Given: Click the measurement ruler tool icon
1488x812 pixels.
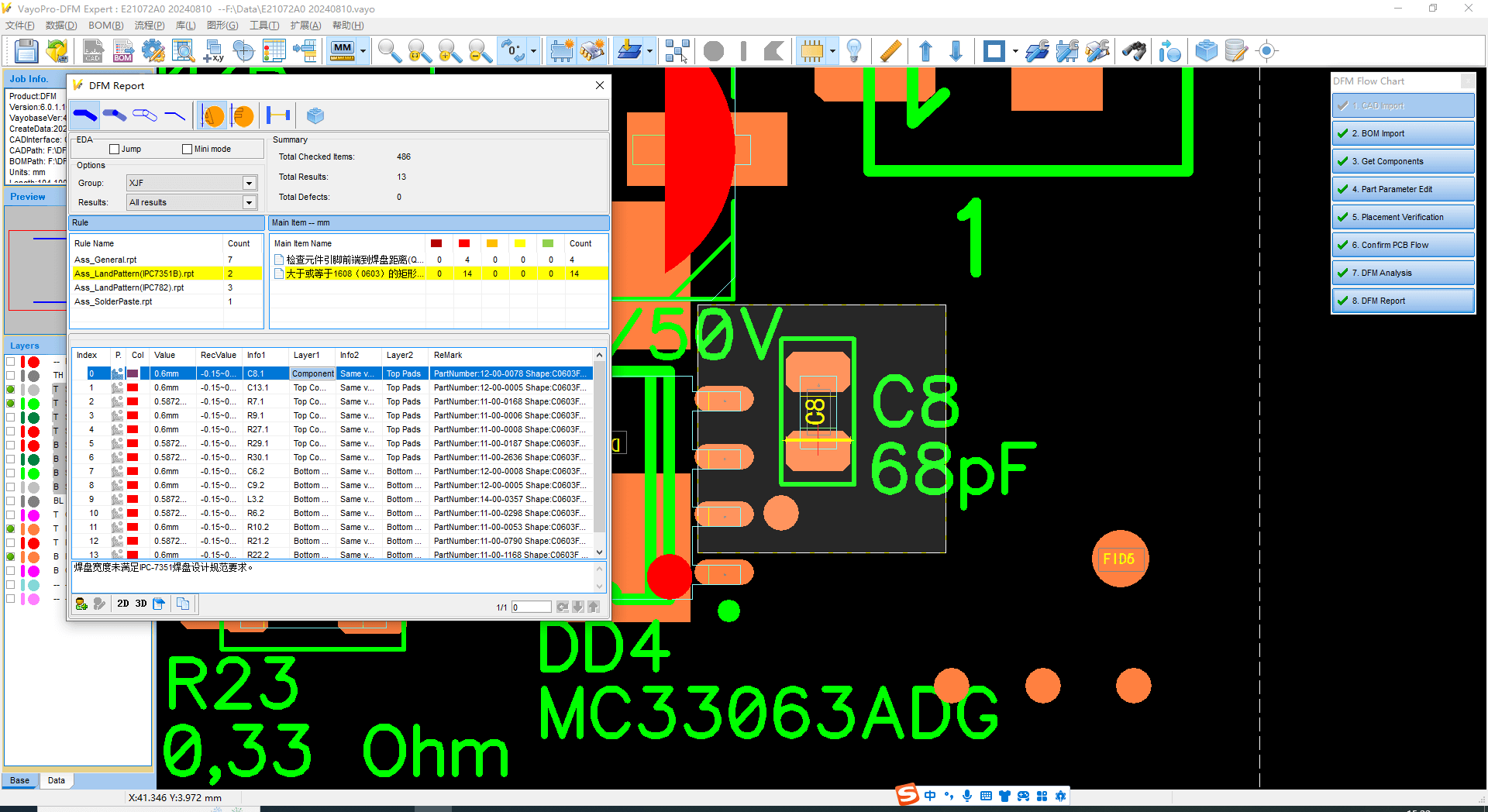Looking at the screenshot, I should tap(890, 51).
